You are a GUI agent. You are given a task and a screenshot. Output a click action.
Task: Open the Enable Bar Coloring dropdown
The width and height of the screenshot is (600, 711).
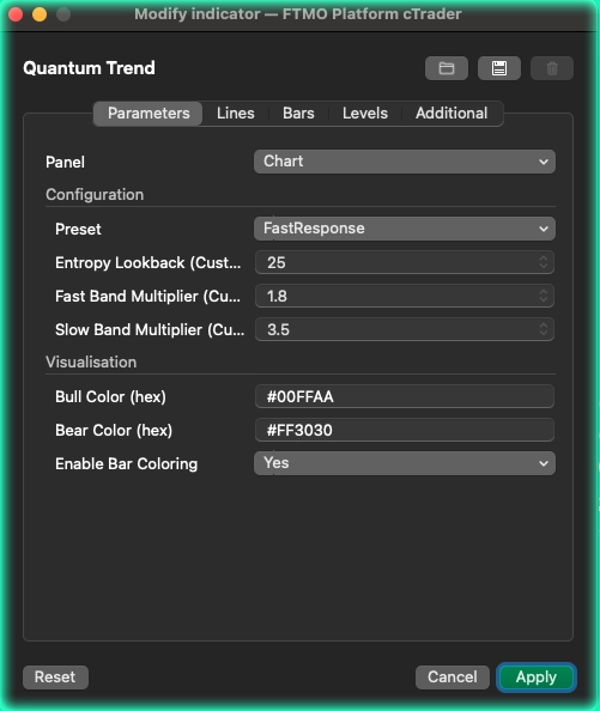pyautogui.click(x=405, y=463)
